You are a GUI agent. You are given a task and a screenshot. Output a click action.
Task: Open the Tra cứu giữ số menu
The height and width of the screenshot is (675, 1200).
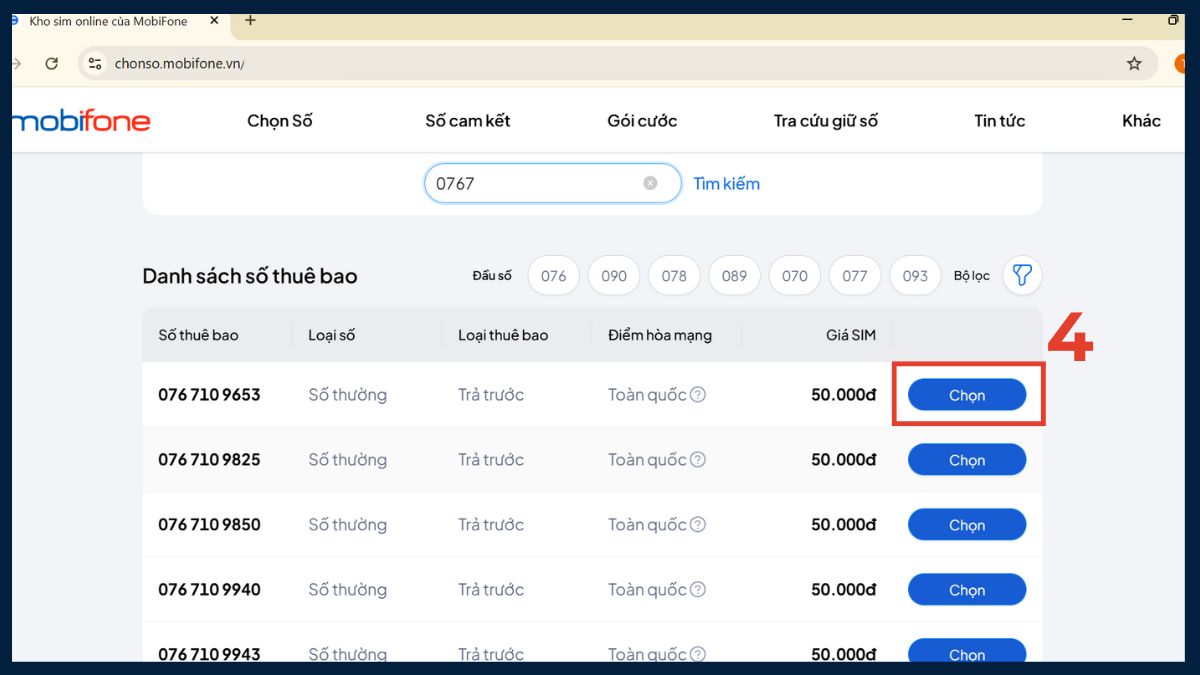[826, 120]
